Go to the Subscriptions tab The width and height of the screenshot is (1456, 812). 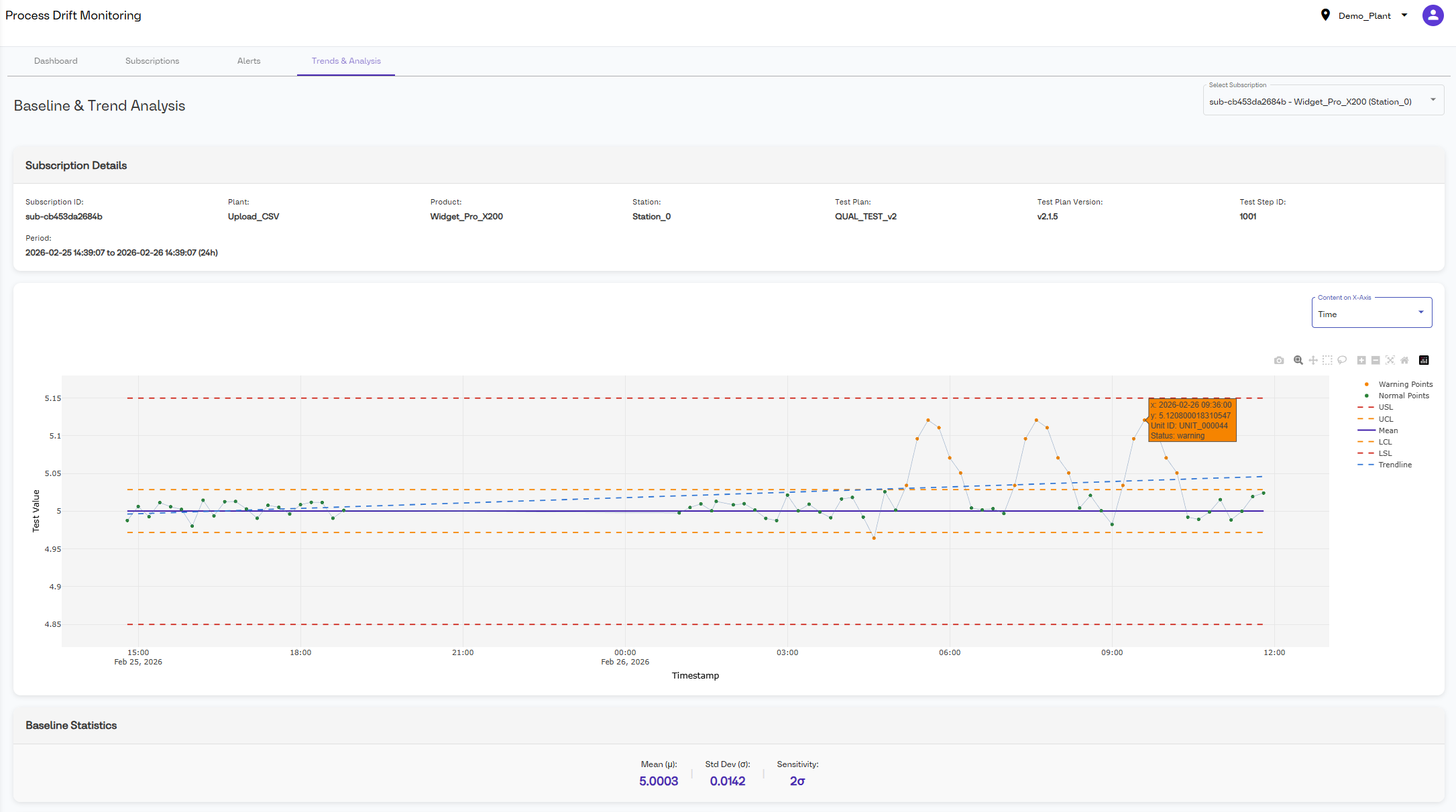[x=152, y=61]
